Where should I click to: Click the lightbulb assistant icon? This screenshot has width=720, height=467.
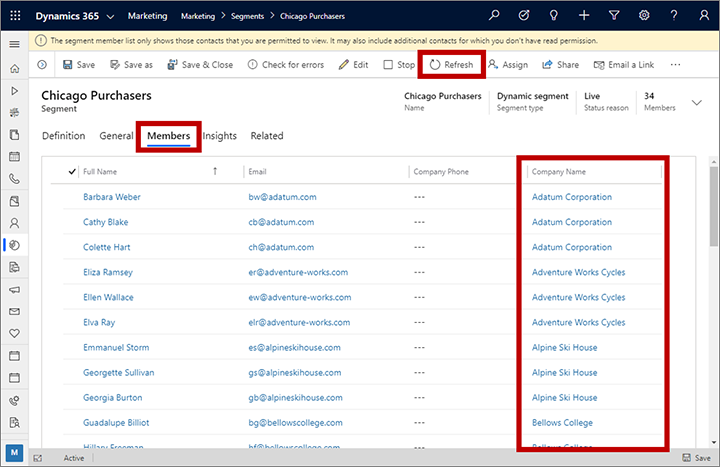coord(554,16)
